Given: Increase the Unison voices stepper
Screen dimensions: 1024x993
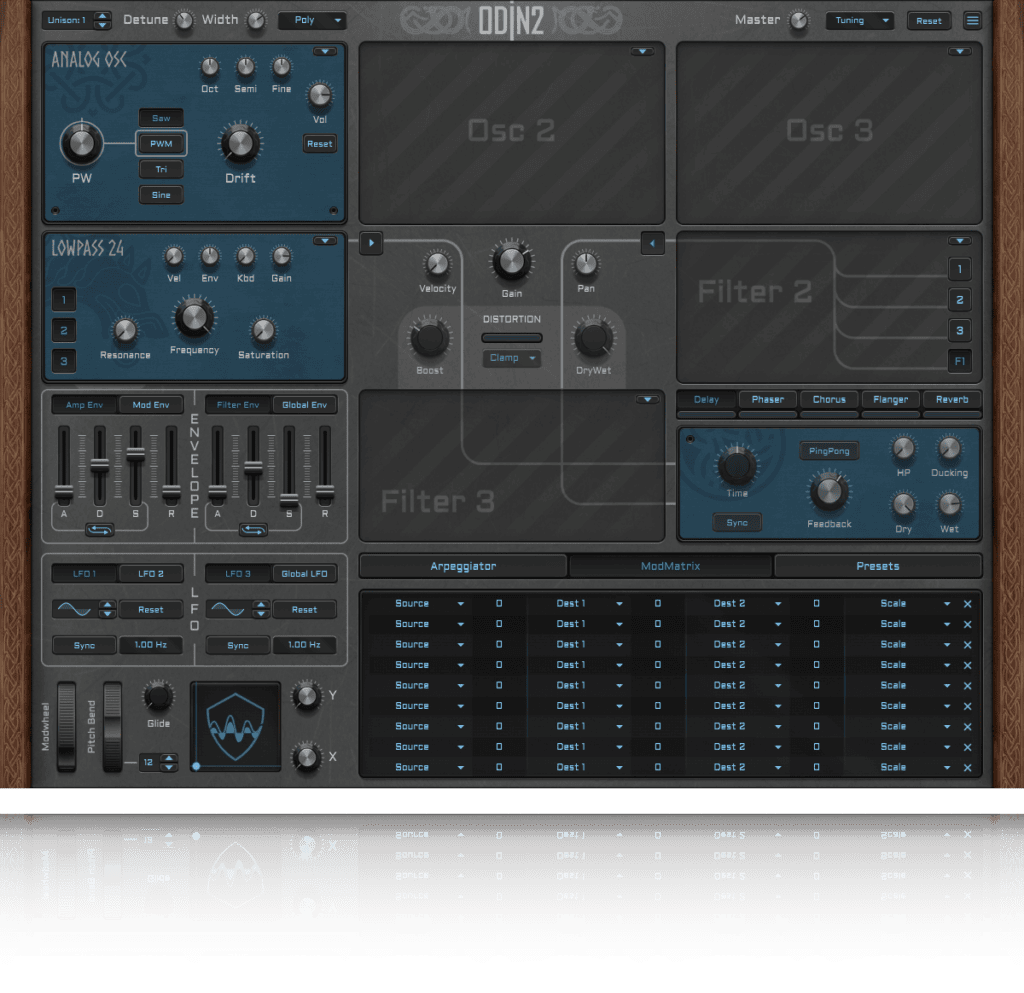Looking at the screenshot, I should [x=103, y=16].
